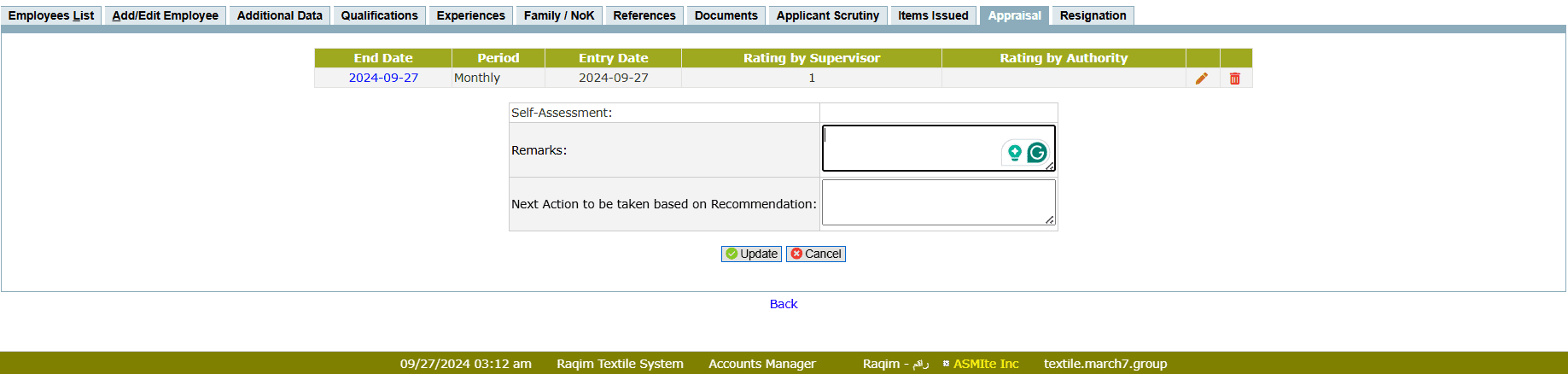Click the 2024-09-27 End Date link
This screenshot has width=1568, height=374.
pos(383,78)
